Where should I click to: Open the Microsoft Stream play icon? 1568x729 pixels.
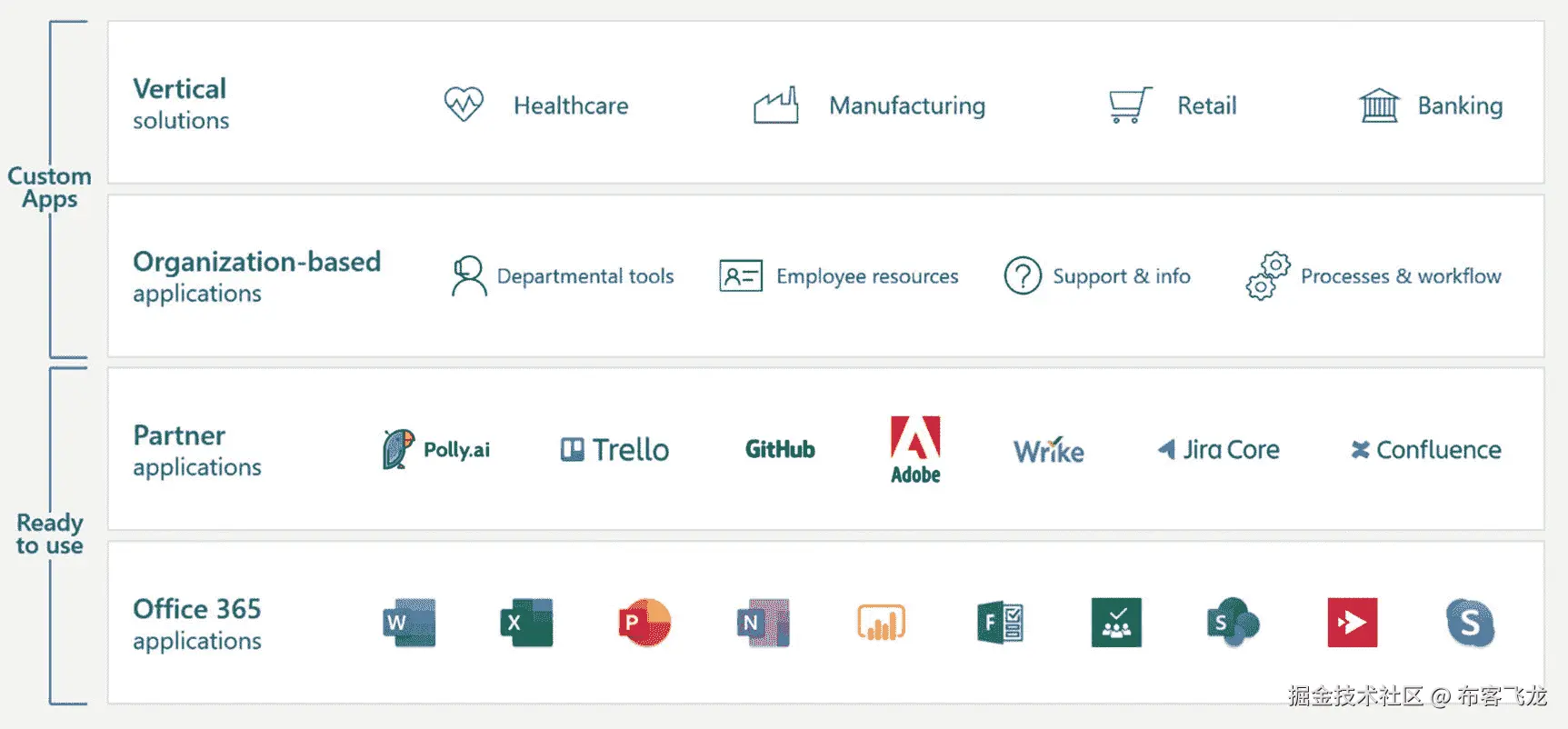pyautogui.click(x=1352, y=623)
